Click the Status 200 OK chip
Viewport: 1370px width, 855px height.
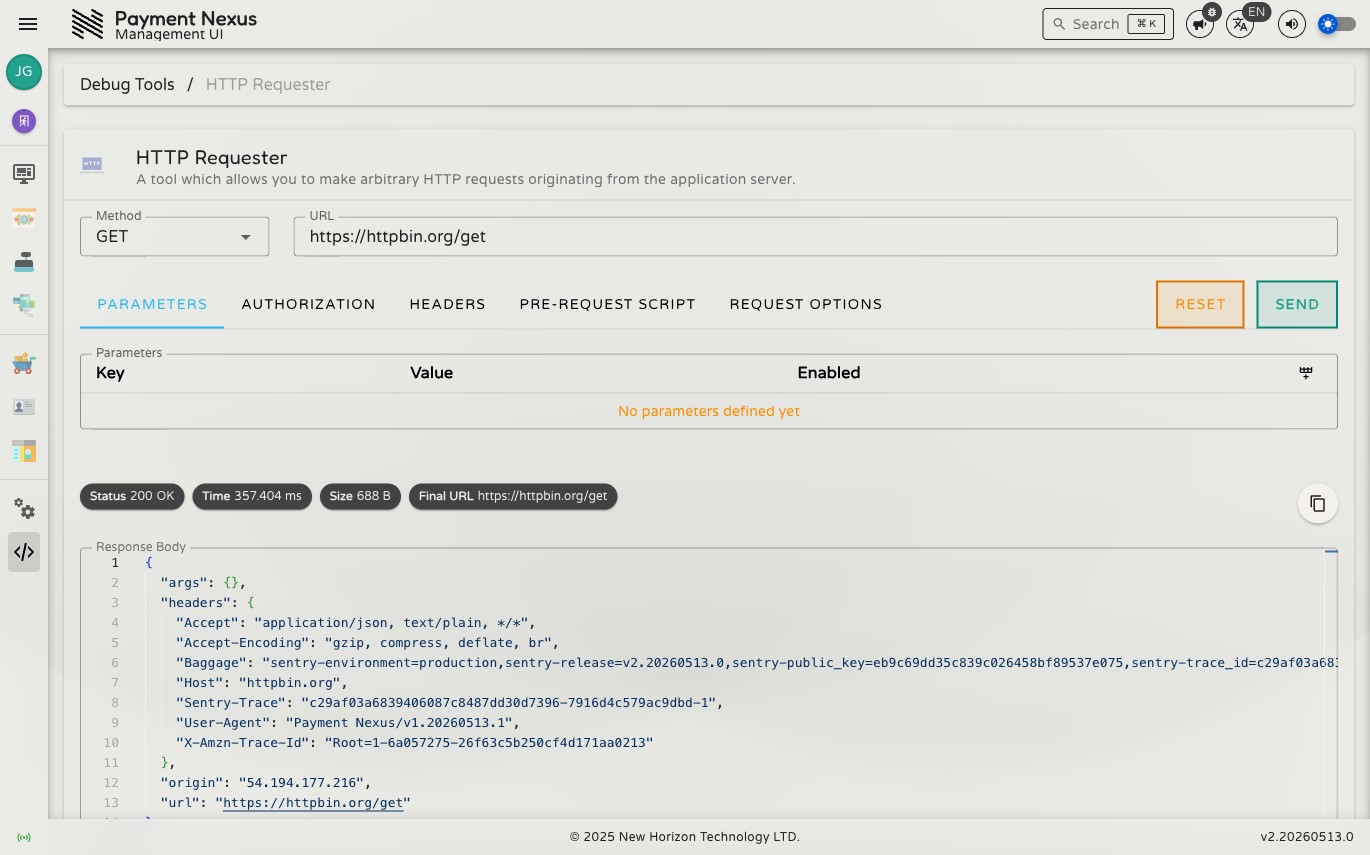[132, 496]
